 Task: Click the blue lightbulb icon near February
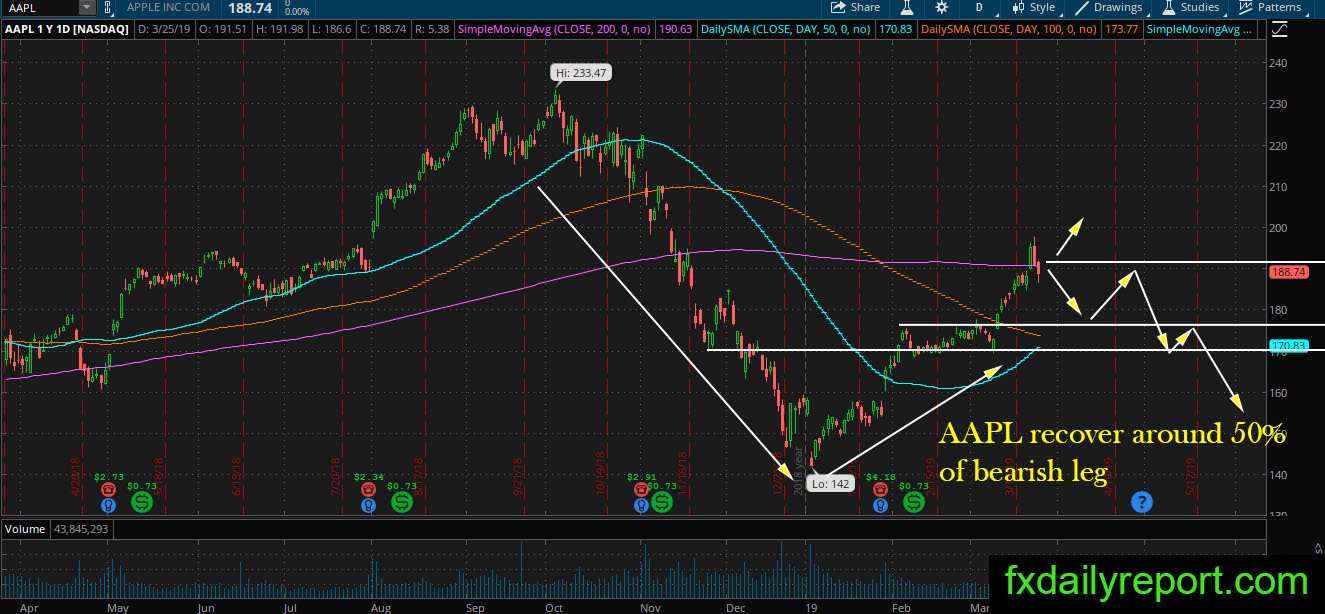880,506
